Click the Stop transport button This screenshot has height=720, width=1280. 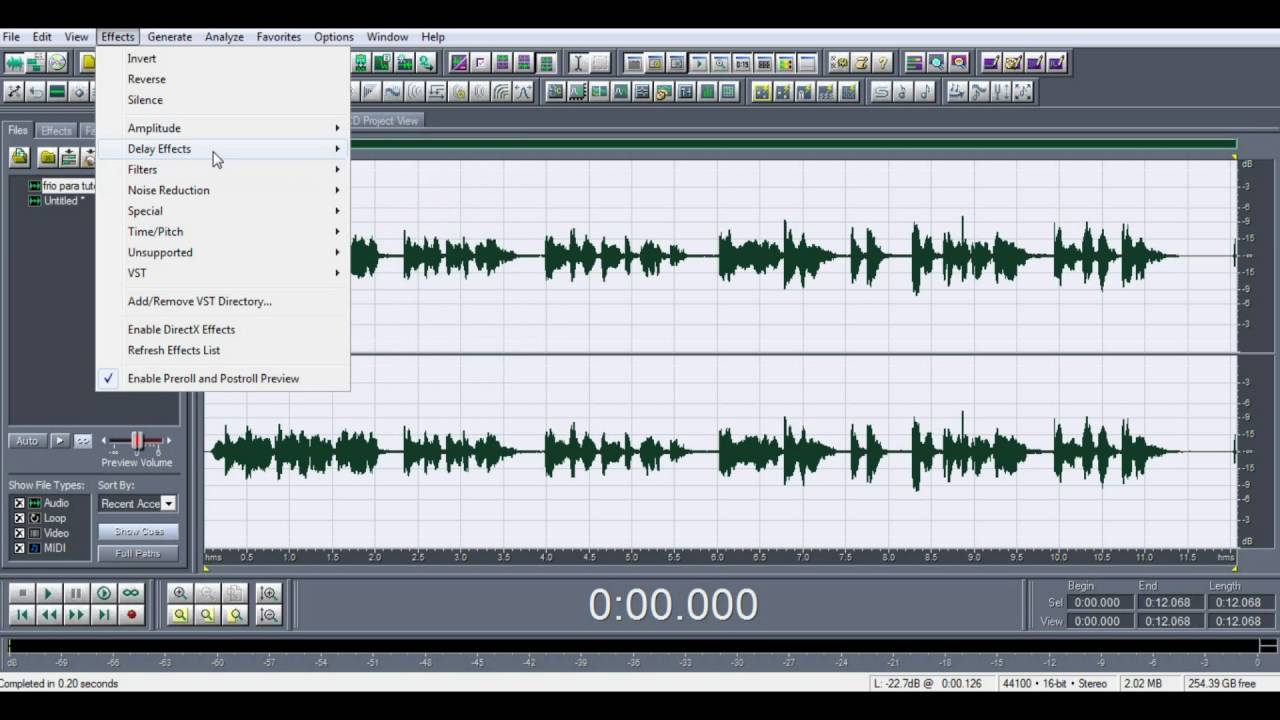(x=21, y=594)
